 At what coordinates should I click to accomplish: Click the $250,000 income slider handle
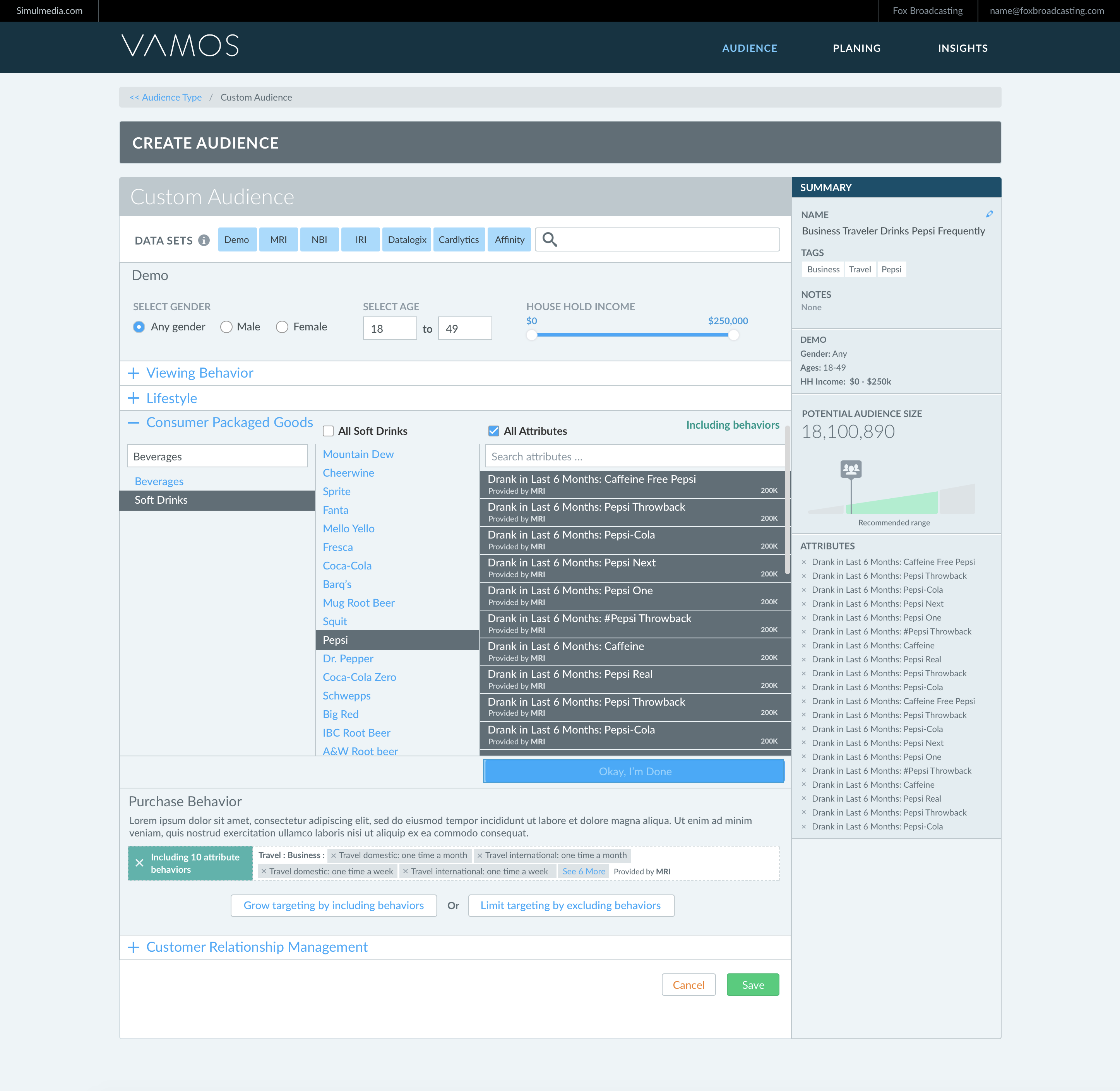coord(733,335)
